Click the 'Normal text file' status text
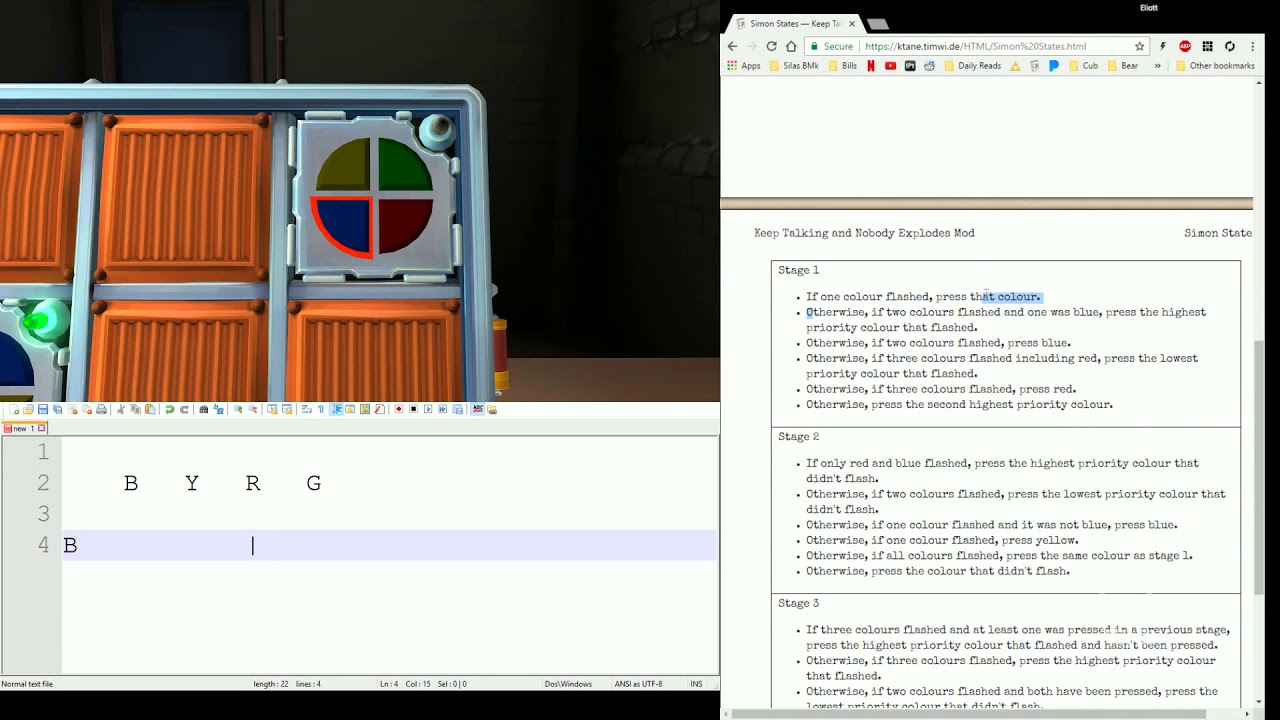 click(27, 684)
